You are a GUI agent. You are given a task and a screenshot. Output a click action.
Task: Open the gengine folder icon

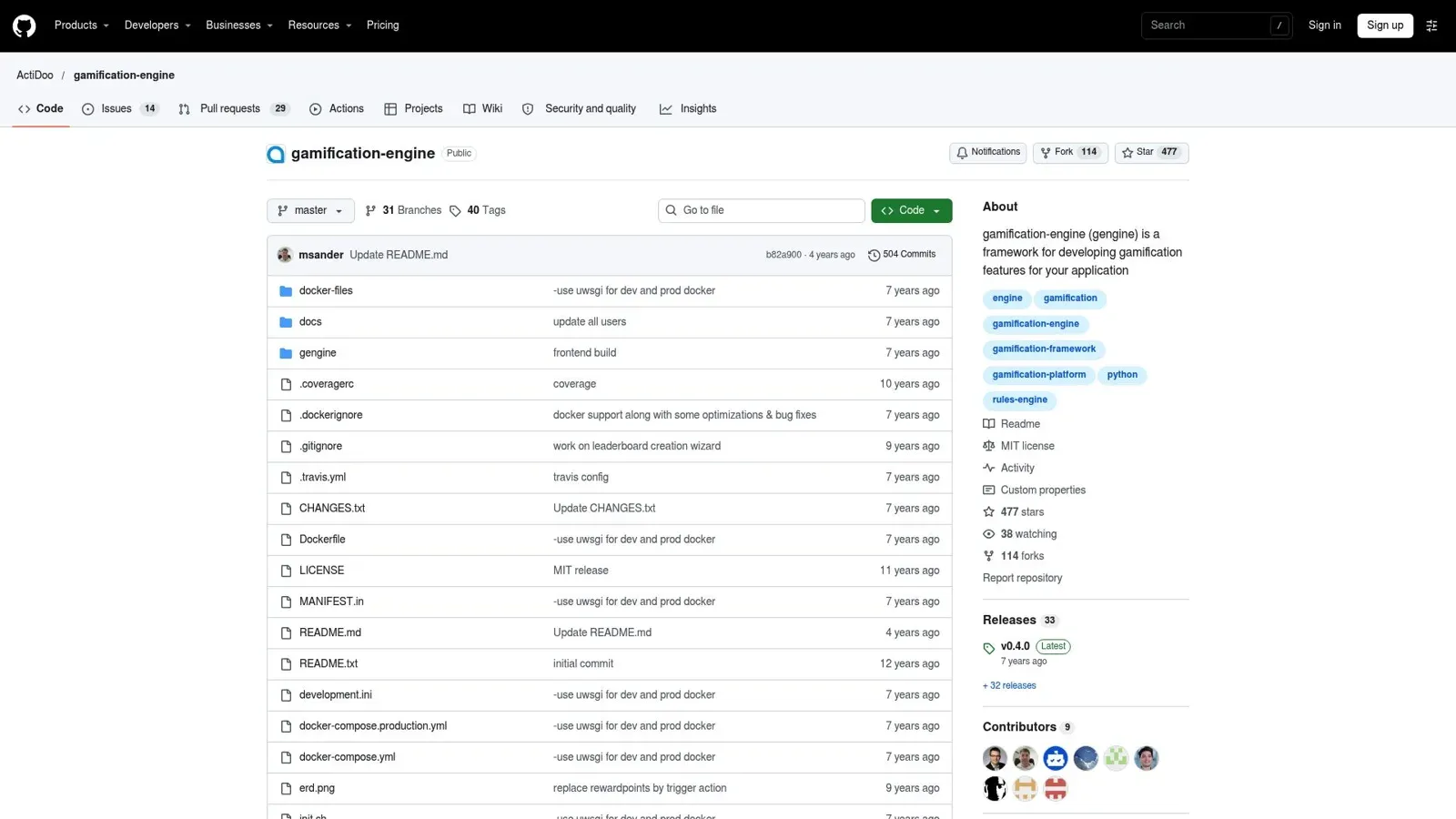click(x=286, y=353)
